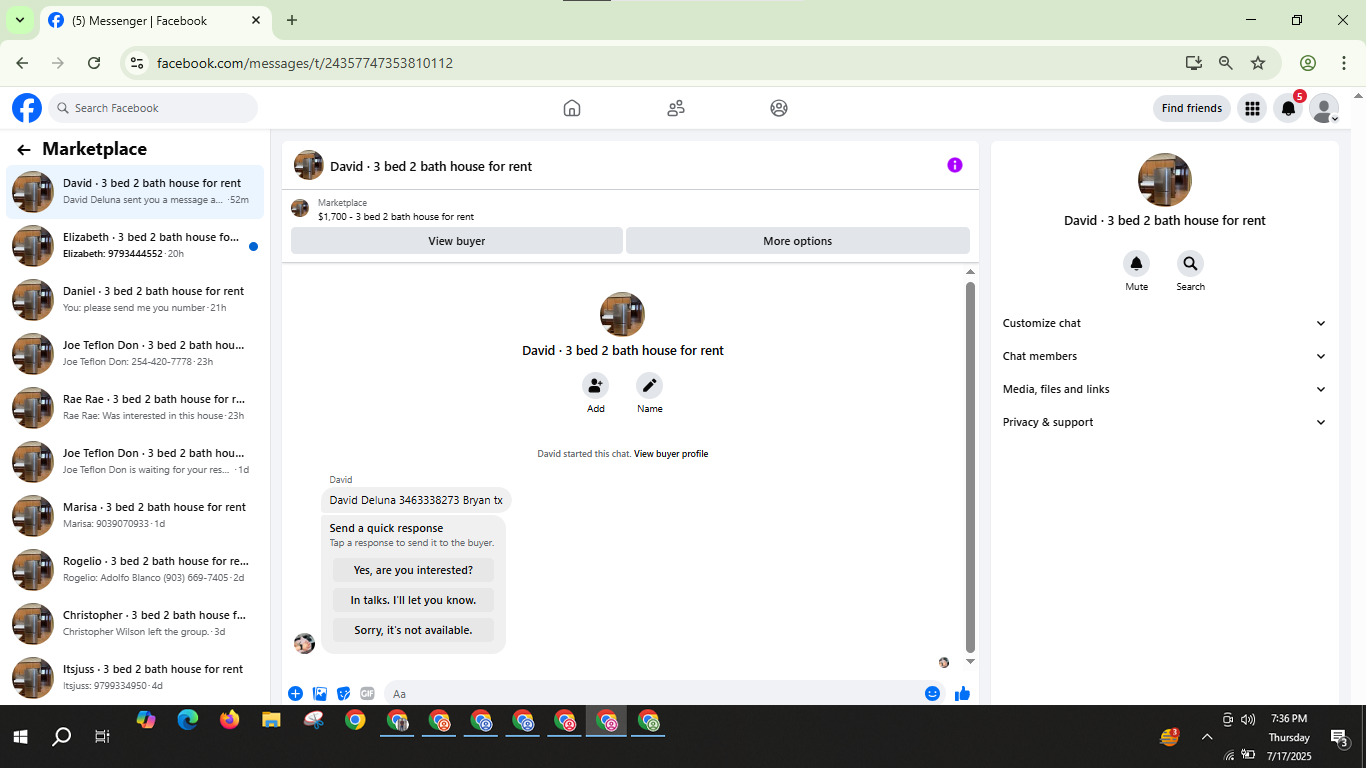Viewport: 1366px width, 768px height.
Task: Open the emoji picker in message box
Action: pyautogui.click(x=932, y=693)
